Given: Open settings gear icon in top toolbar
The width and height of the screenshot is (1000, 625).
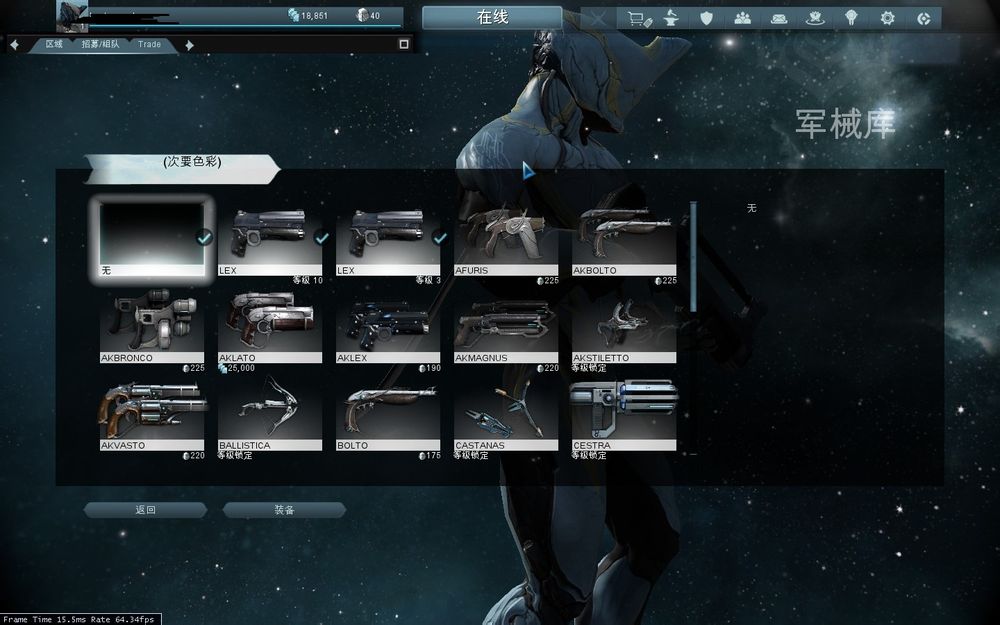Looking at the screenshot, I should (x=887, y=18).
